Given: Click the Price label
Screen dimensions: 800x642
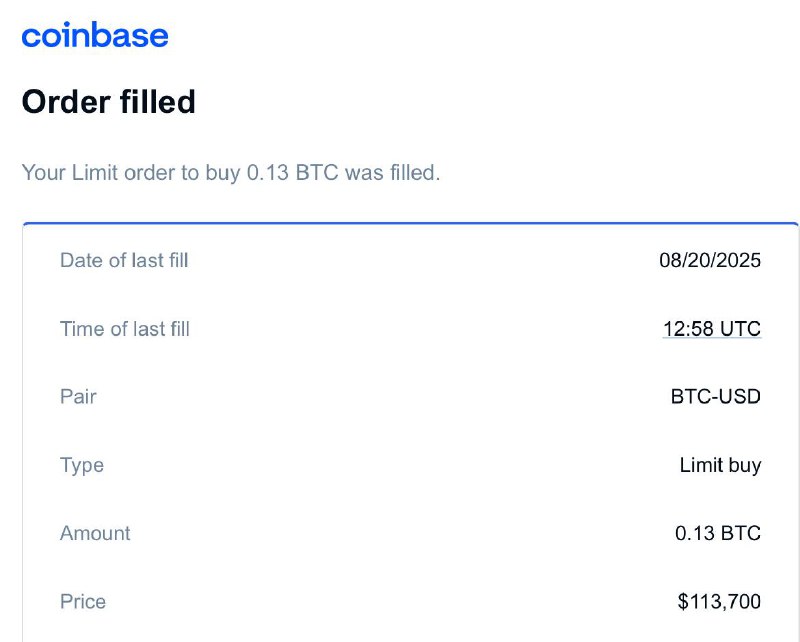Looking at the screenshot, I should point(83,602).
